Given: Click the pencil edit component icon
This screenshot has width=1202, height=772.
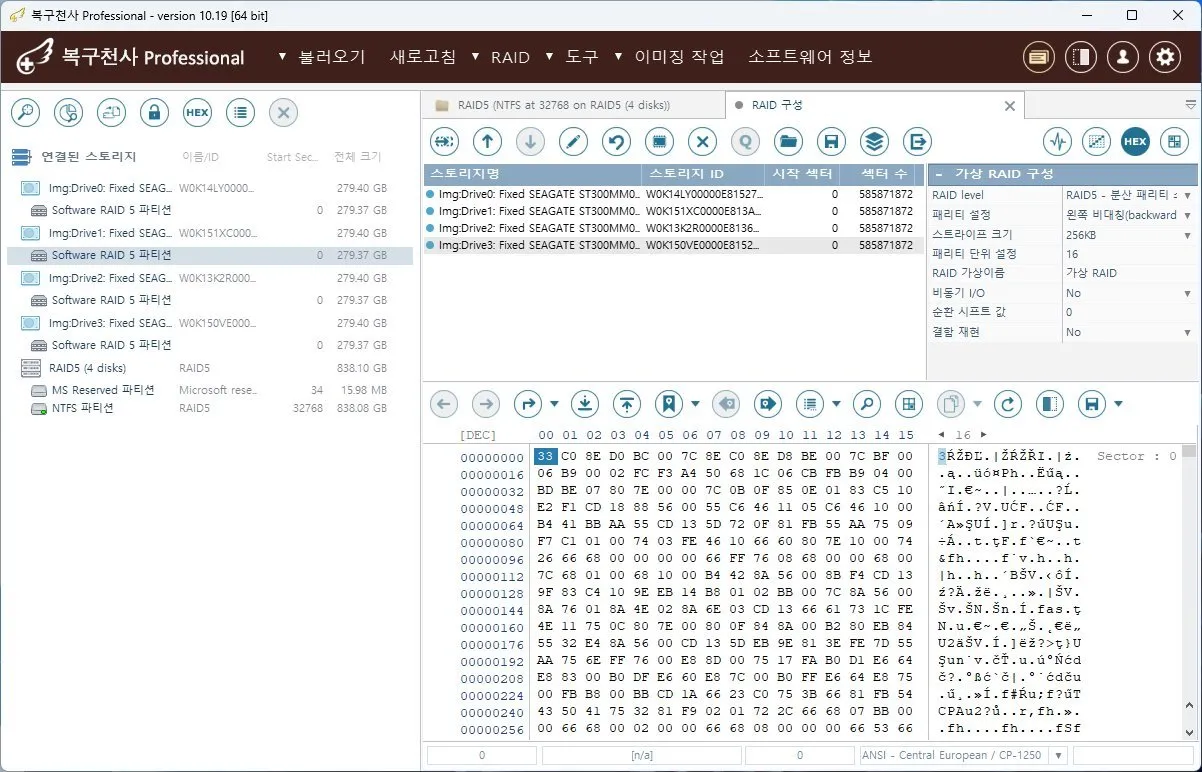Looking at the screenshot, I should [x=573, y=142].
